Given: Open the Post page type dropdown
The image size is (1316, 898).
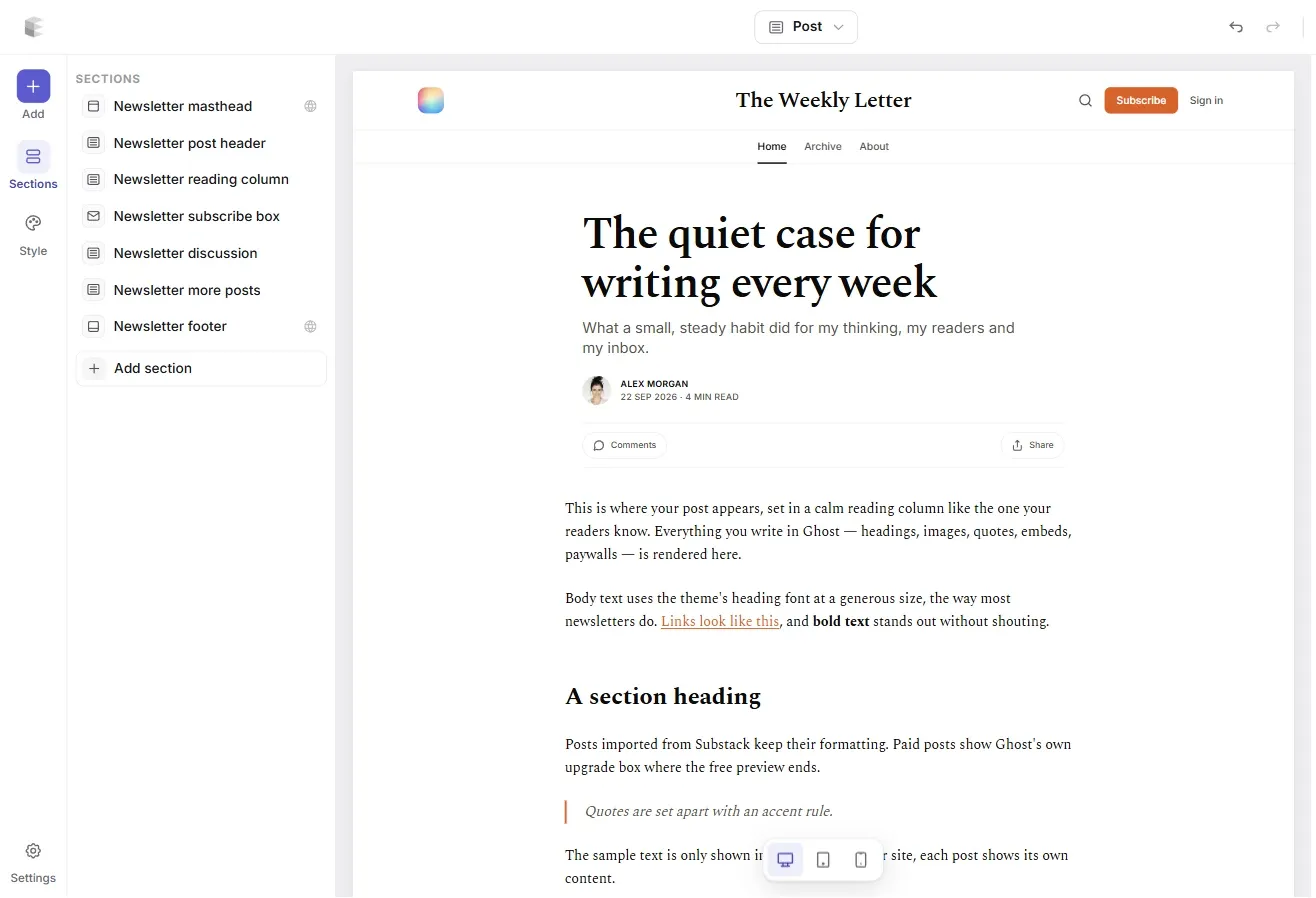Looking at the screenshot, I should click(x=806, y=27).
